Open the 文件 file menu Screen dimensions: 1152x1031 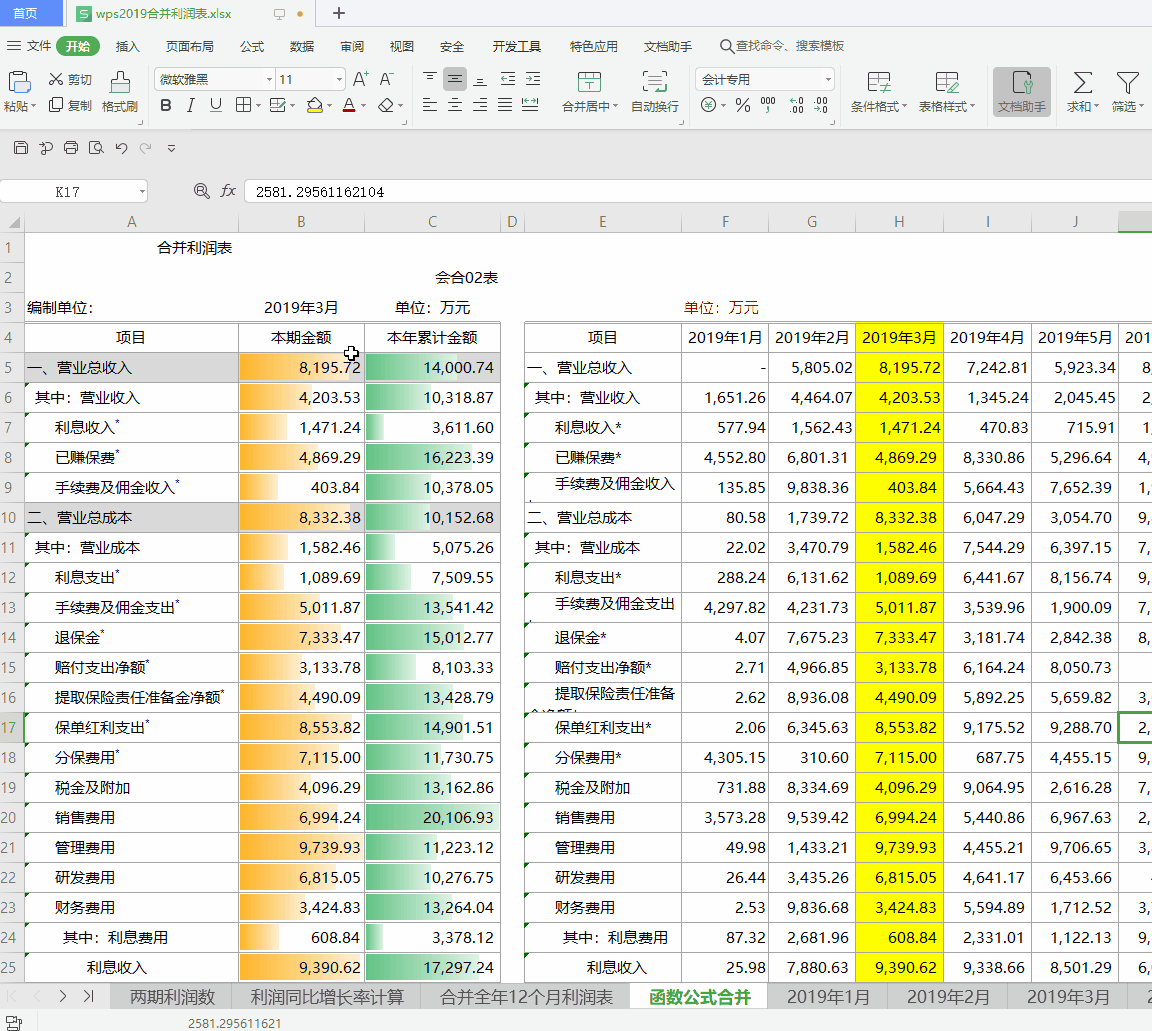(29, 46)
